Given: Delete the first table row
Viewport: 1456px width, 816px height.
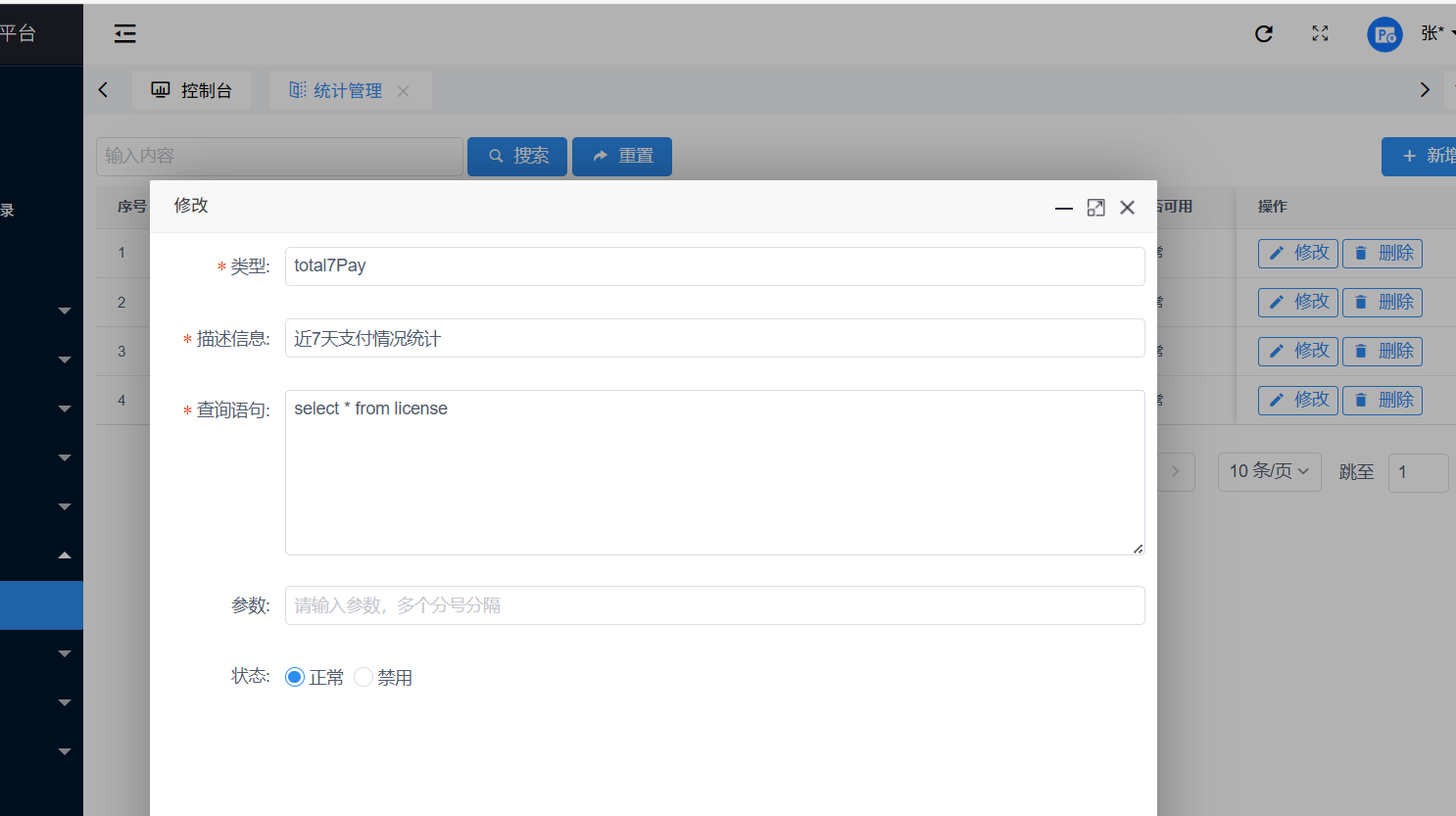Looking at the screenshot, I should tap(1382, 254).
